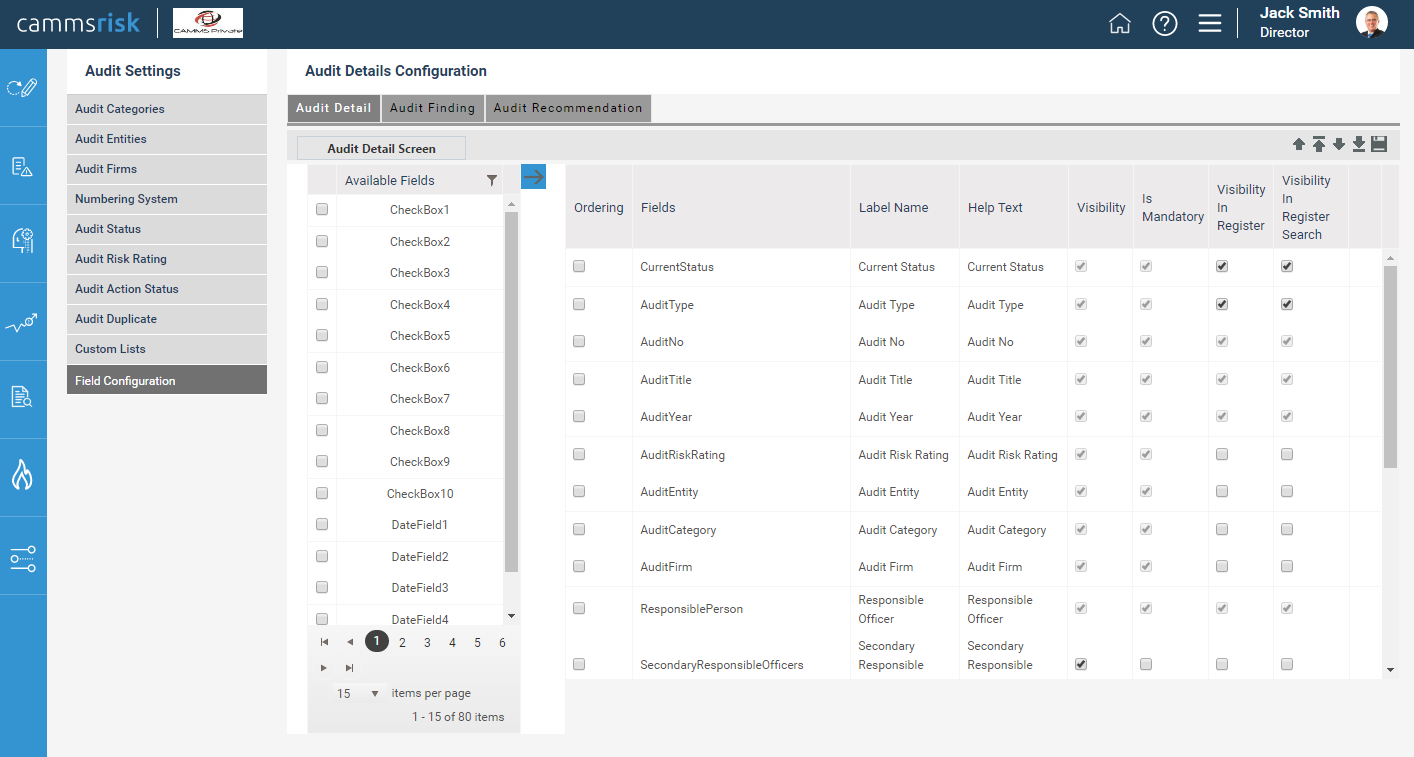Open Audit Firms settings
This screenshot has width=1414, height=757.
(x=167, y=169)
